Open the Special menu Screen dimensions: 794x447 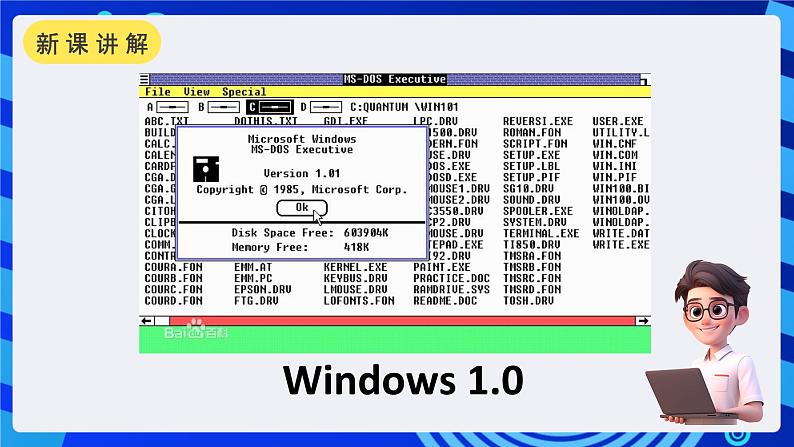[x=244, y=92]
